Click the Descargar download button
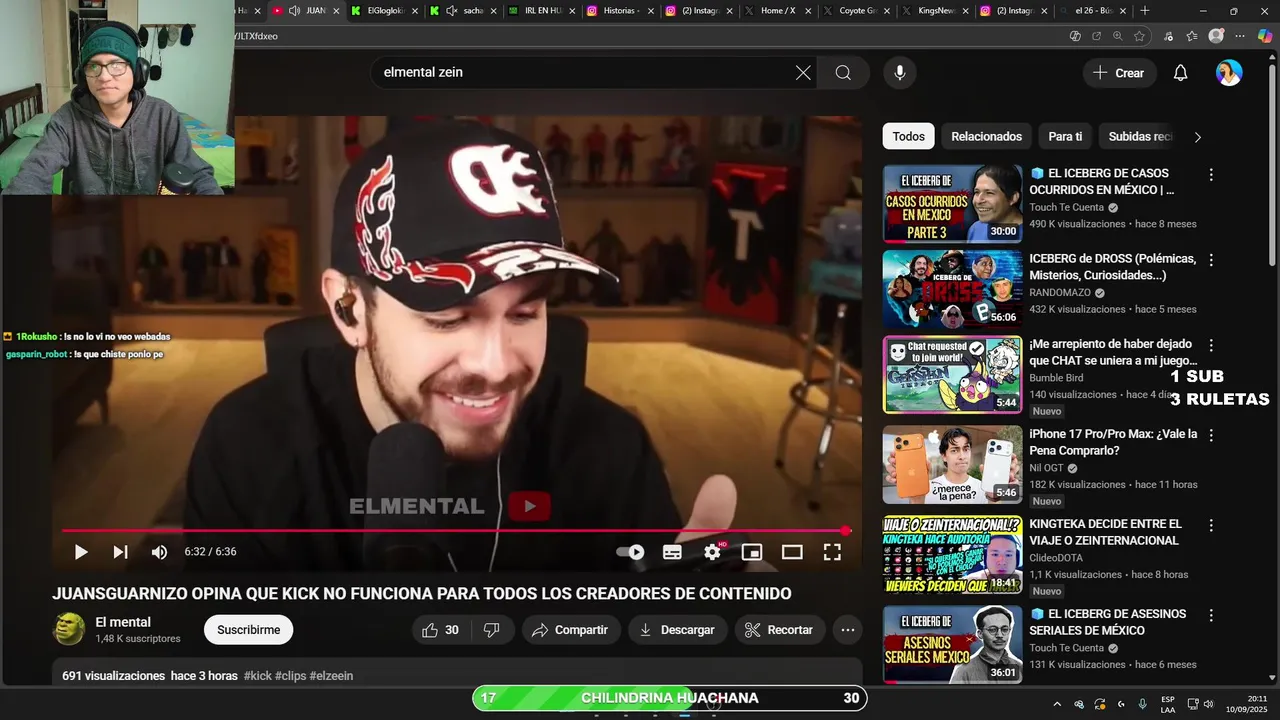1280x720 pixels. (x=677, y=630)
